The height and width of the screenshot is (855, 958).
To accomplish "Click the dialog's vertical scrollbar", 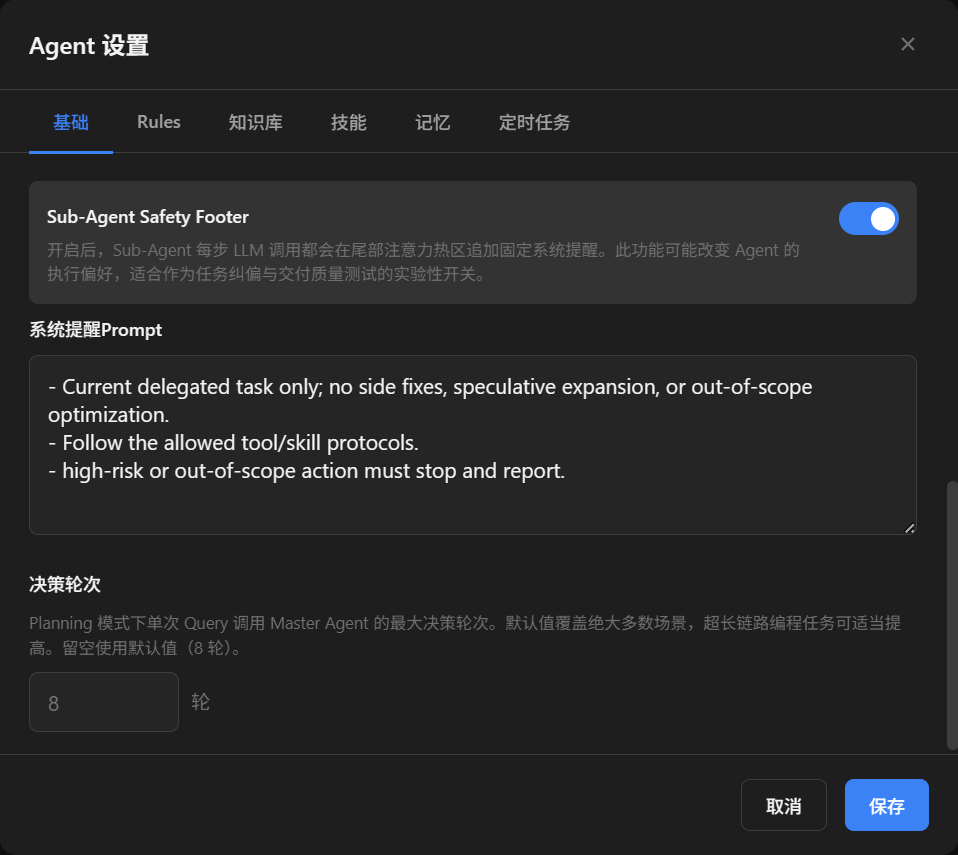I will (x=952, y=615).
